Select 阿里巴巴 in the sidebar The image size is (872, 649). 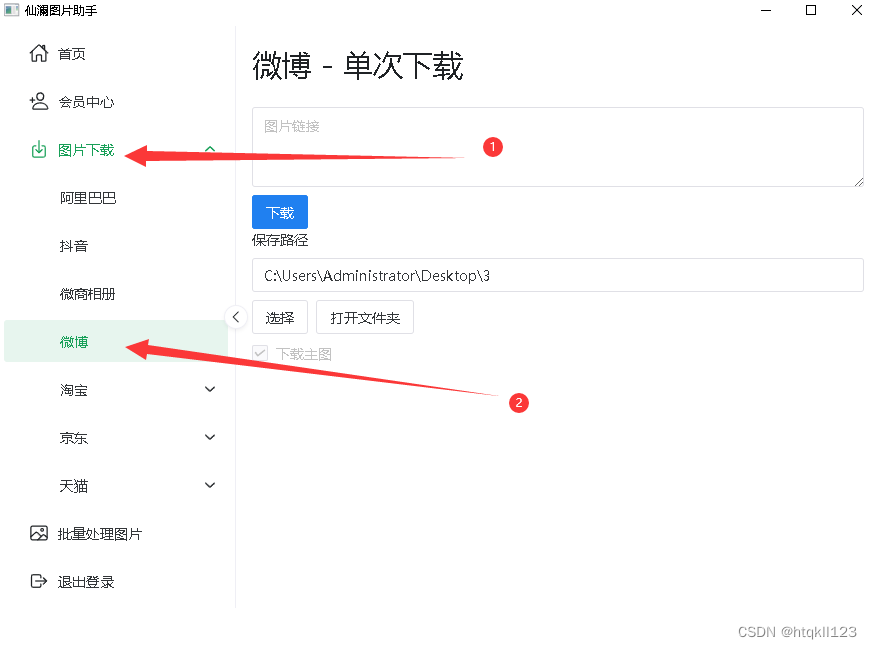(116, 198)
